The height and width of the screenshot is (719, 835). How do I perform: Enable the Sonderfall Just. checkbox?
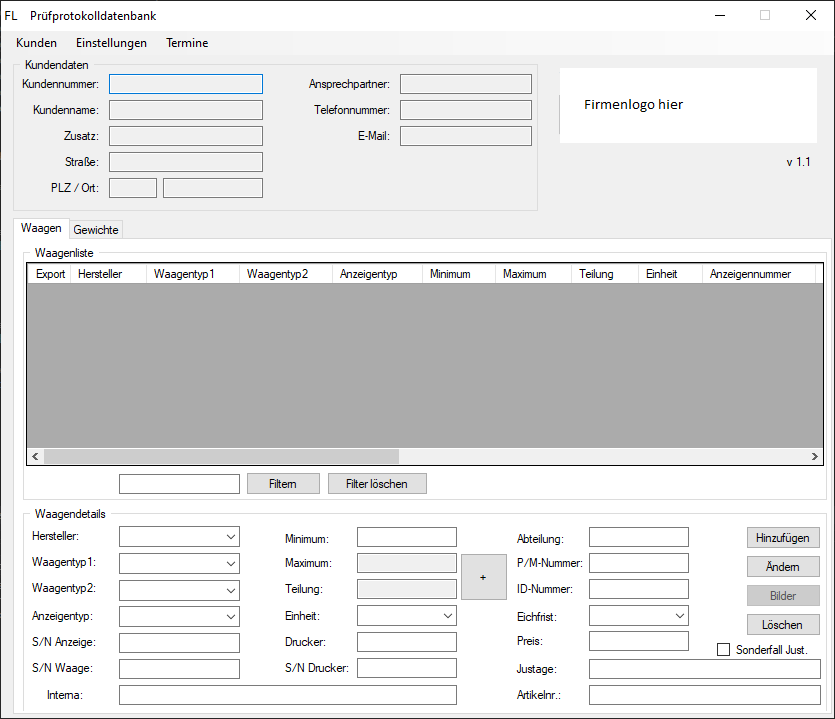[x=724, y=650]
